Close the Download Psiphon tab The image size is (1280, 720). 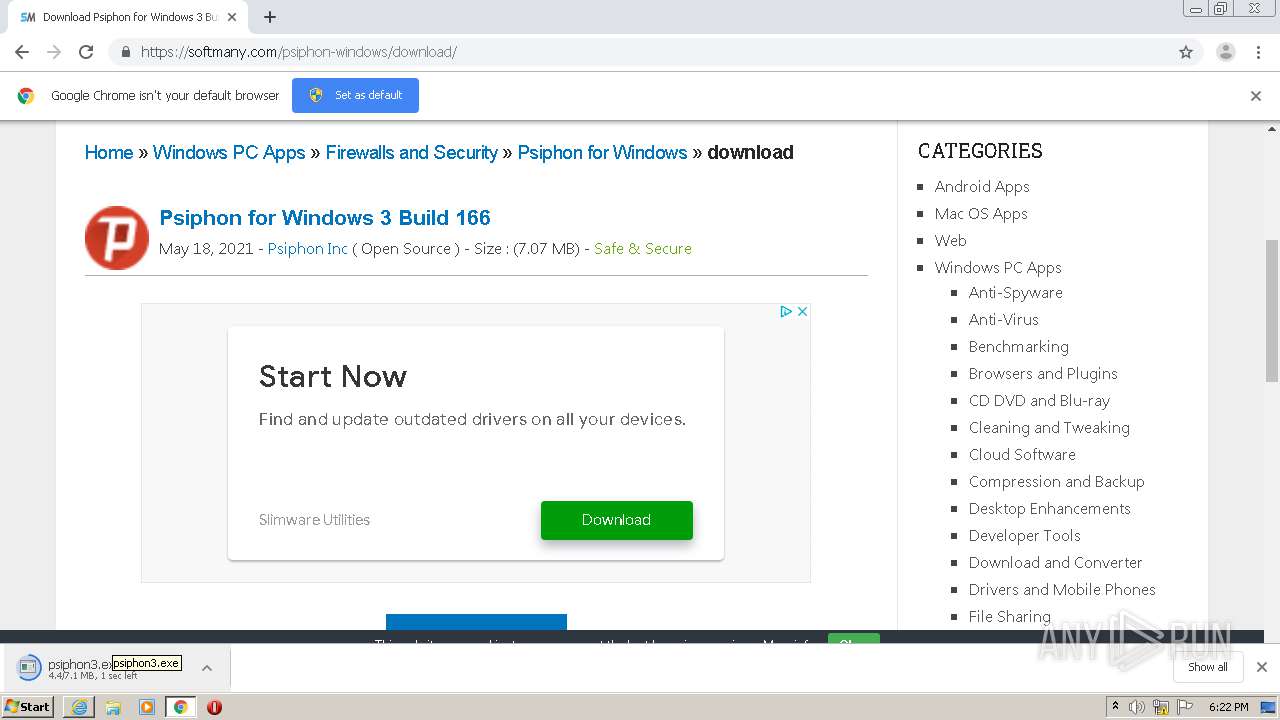click(x=232, y=17)
